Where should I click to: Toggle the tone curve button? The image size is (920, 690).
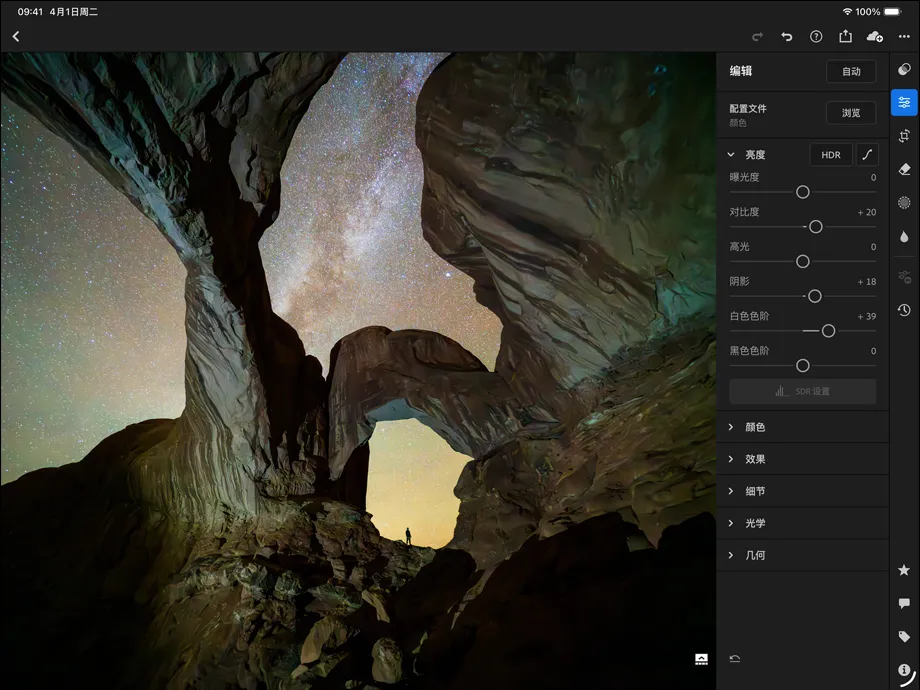point(867,155)
